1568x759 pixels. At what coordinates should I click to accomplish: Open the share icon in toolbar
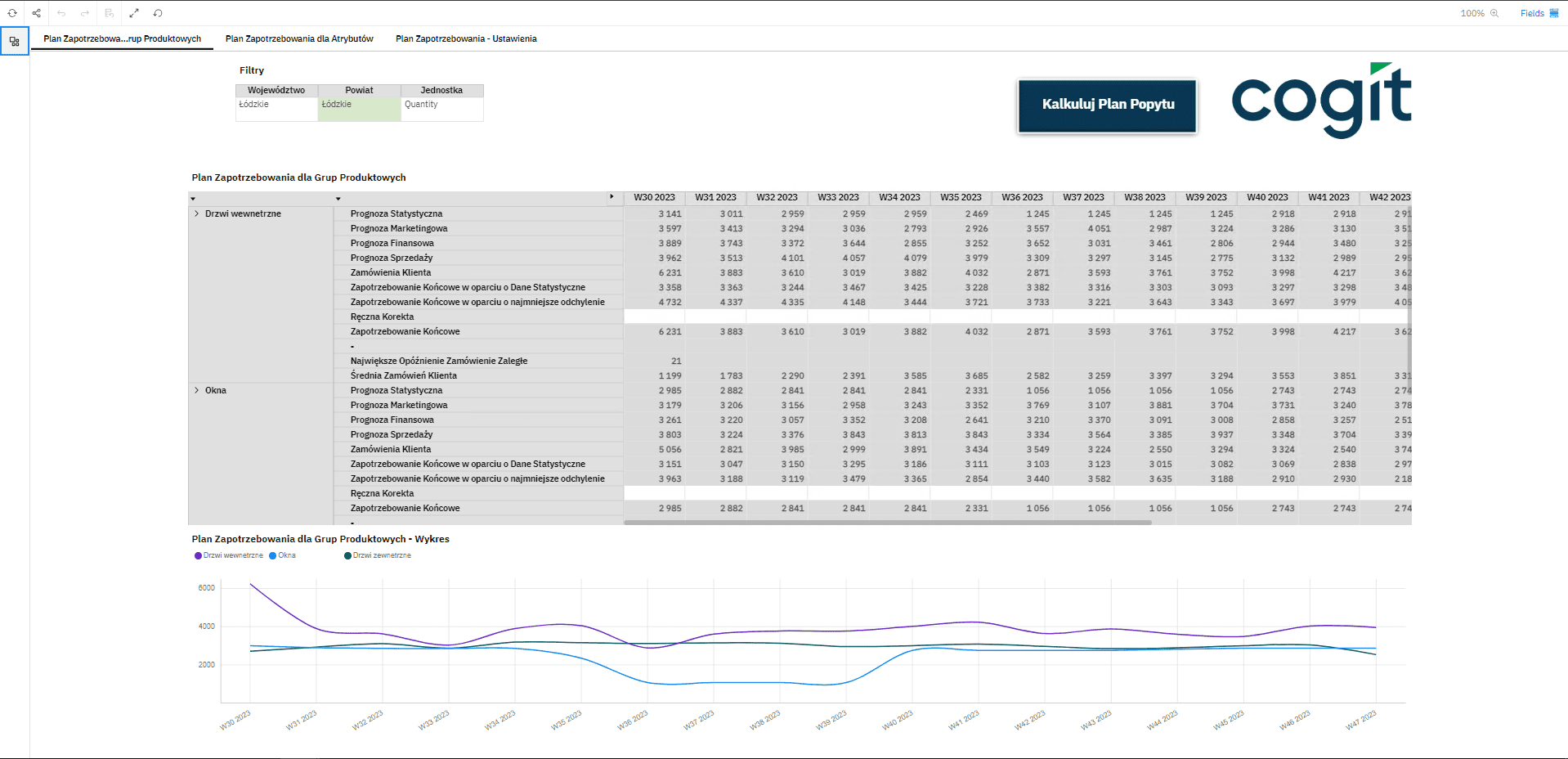click(x=37, y=13)
